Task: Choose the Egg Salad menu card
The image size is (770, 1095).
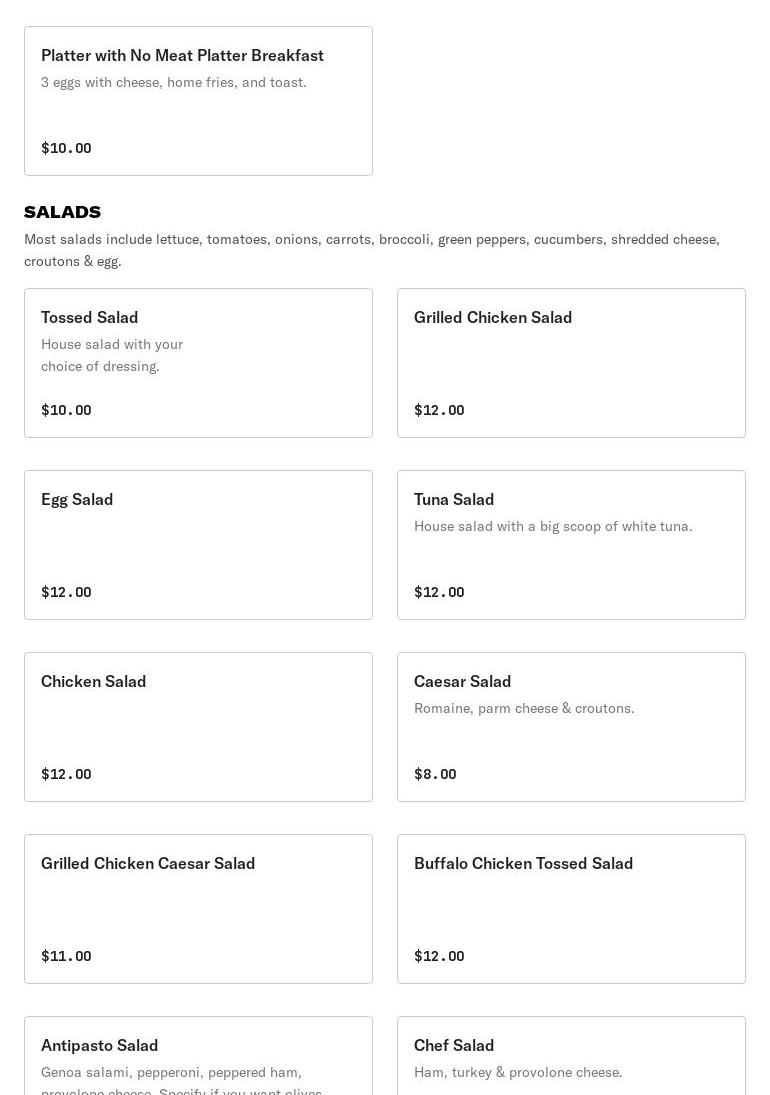Action: pyautogui.click(x=198, y=545)
